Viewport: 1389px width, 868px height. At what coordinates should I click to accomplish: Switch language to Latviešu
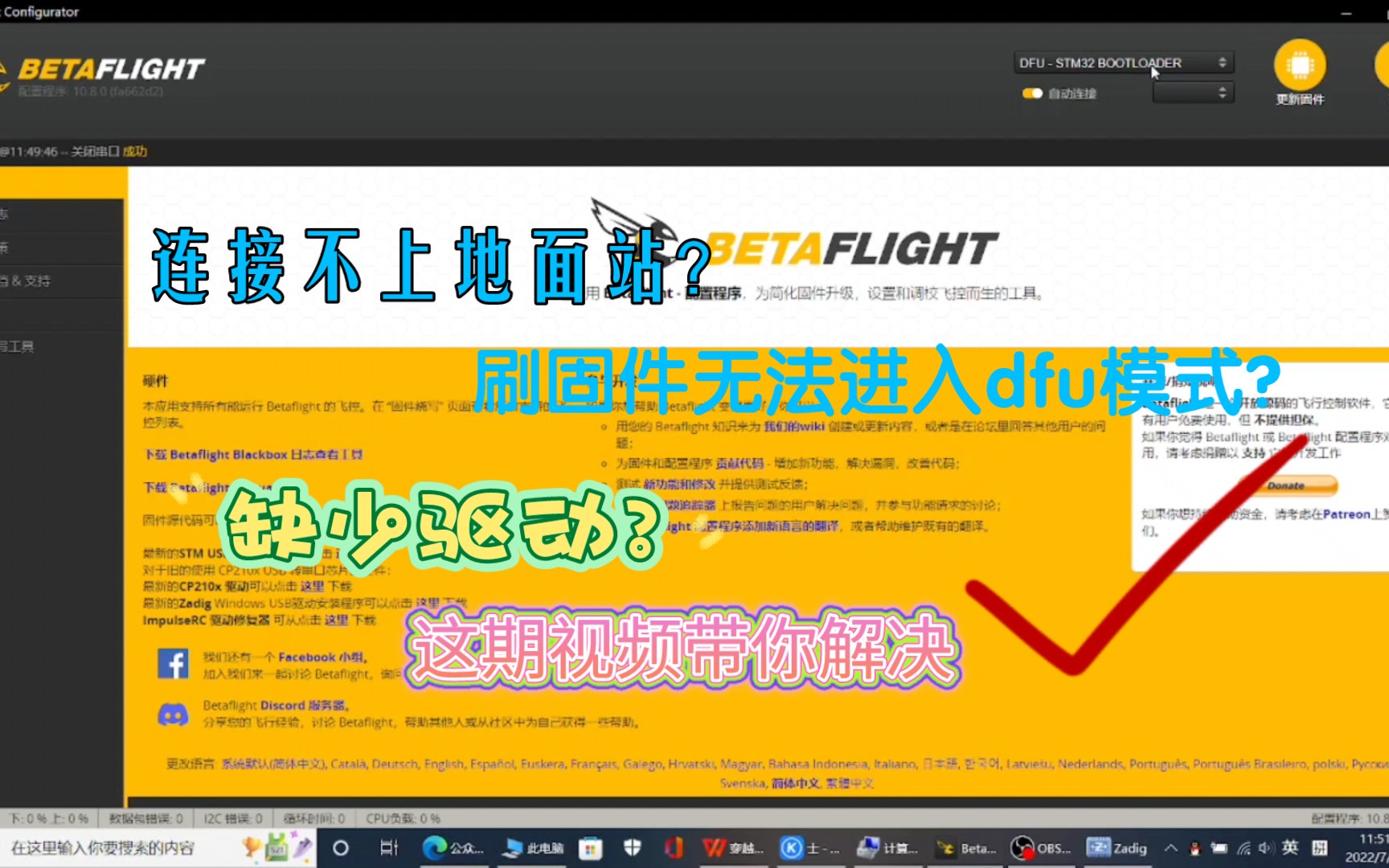(x=1029, y=764)
